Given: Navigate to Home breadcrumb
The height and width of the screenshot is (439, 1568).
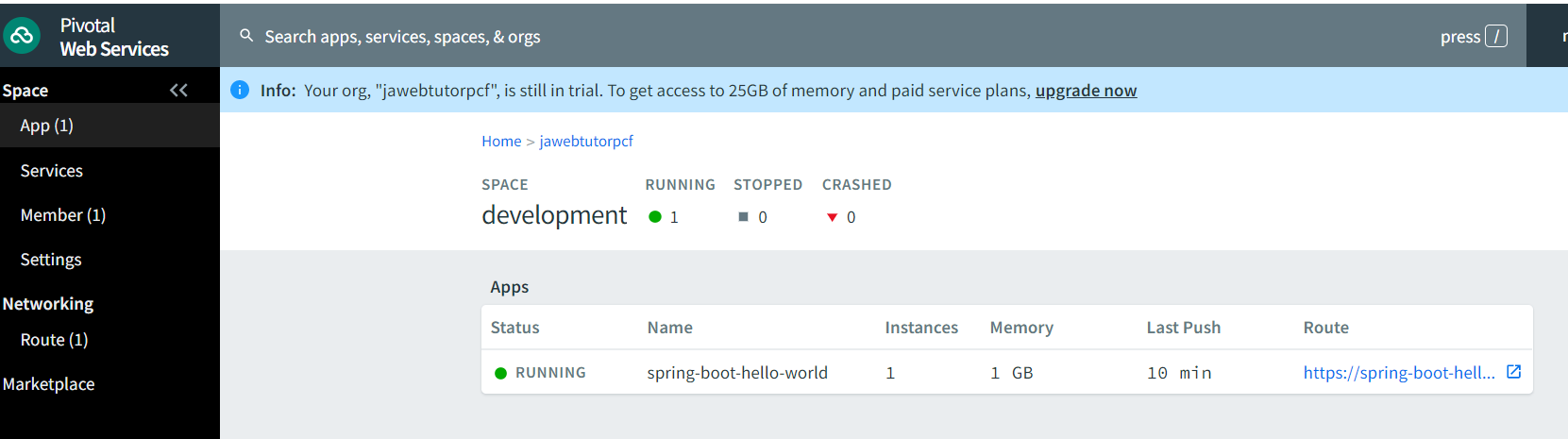Looking at the screenshot, I should point(501,141).
